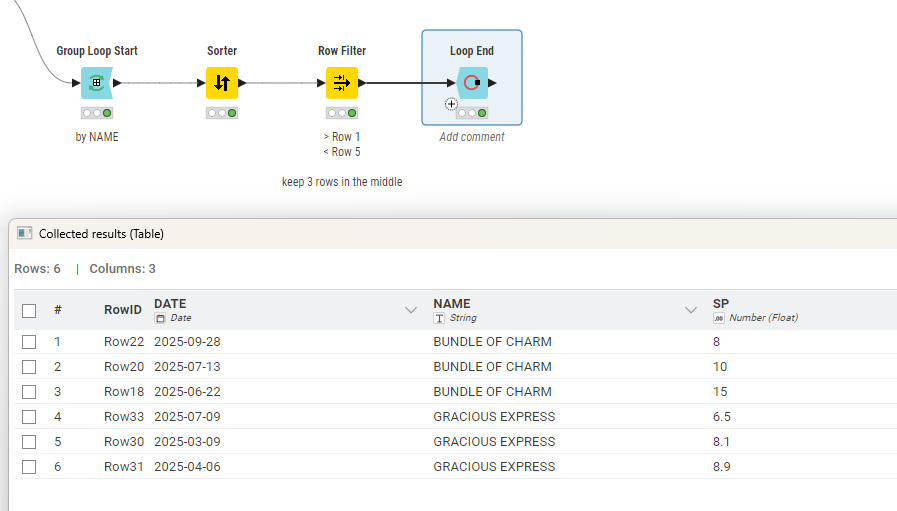Select the checkbox for row Row31
This screenshot has width=897, height=511.
[x=29, y=467]
